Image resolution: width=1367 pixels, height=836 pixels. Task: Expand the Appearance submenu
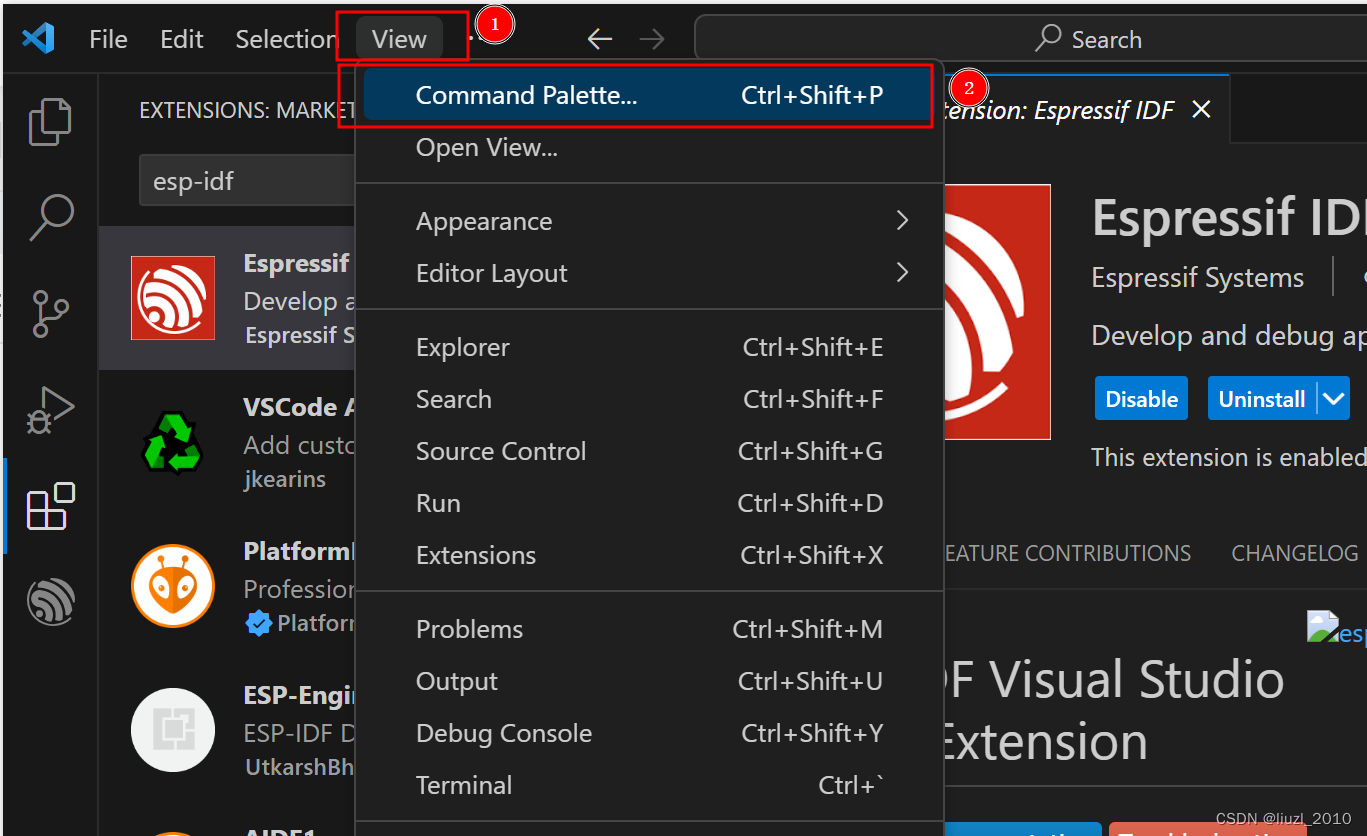pyautogui.click(x=484, y=221)
